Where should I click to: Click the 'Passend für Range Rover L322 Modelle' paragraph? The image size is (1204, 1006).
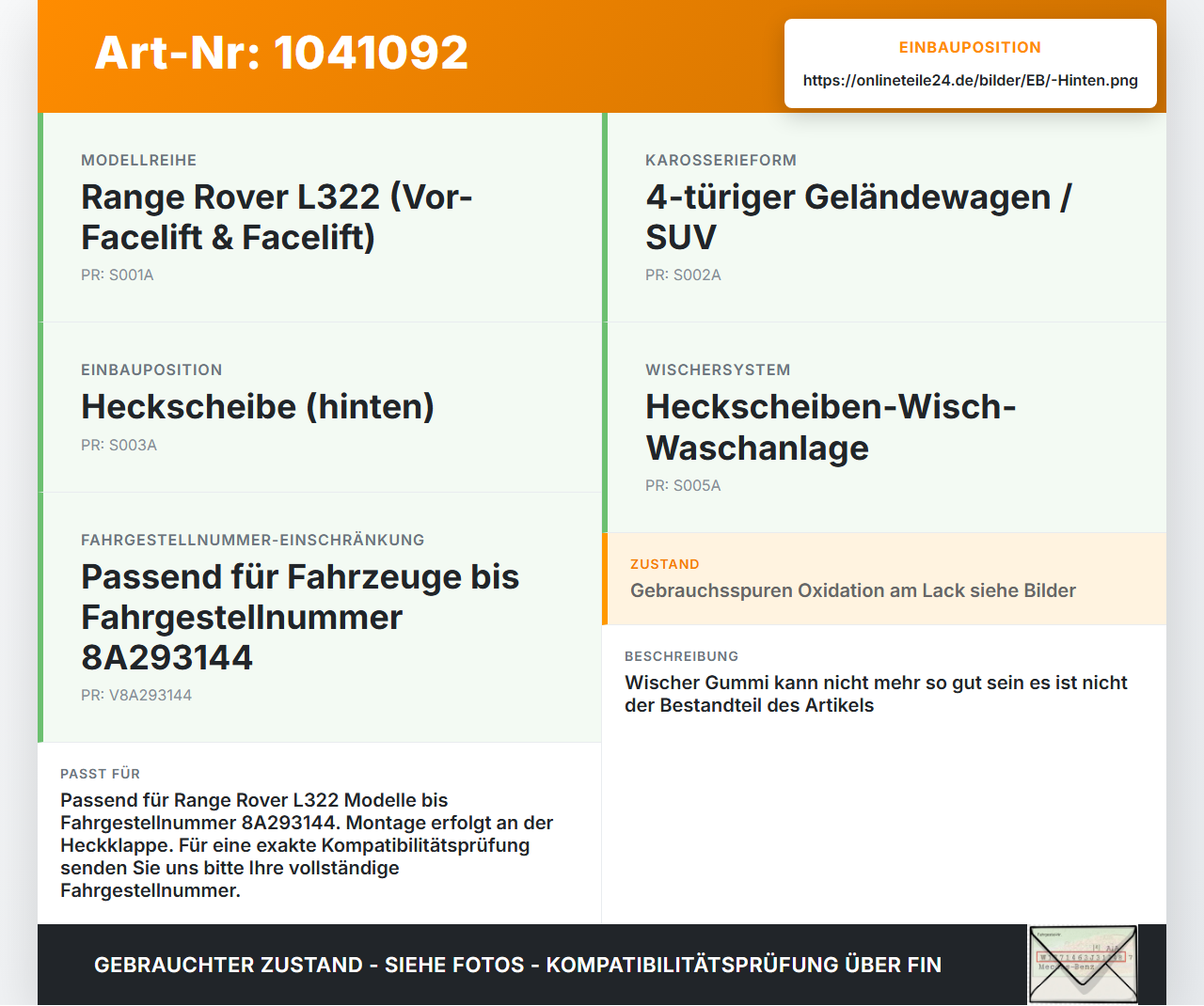(307, 845)
